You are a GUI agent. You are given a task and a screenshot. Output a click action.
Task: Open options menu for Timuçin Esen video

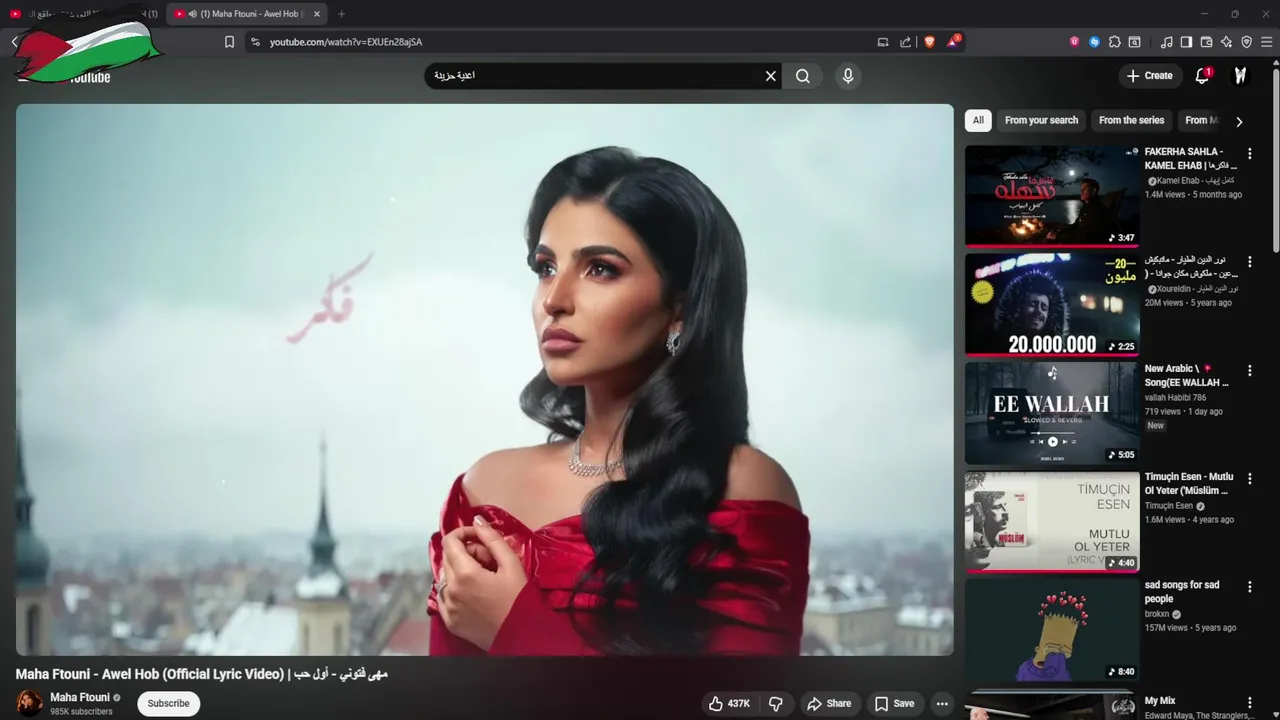coord(1249,479)
